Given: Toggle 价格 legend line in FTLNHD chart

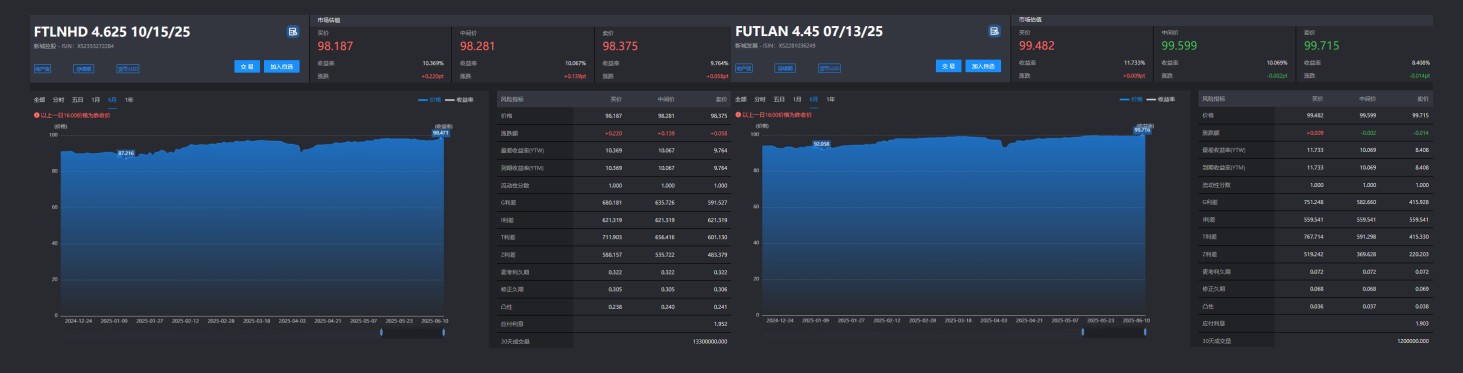Looking at the screenshot, I should point(430,100).
